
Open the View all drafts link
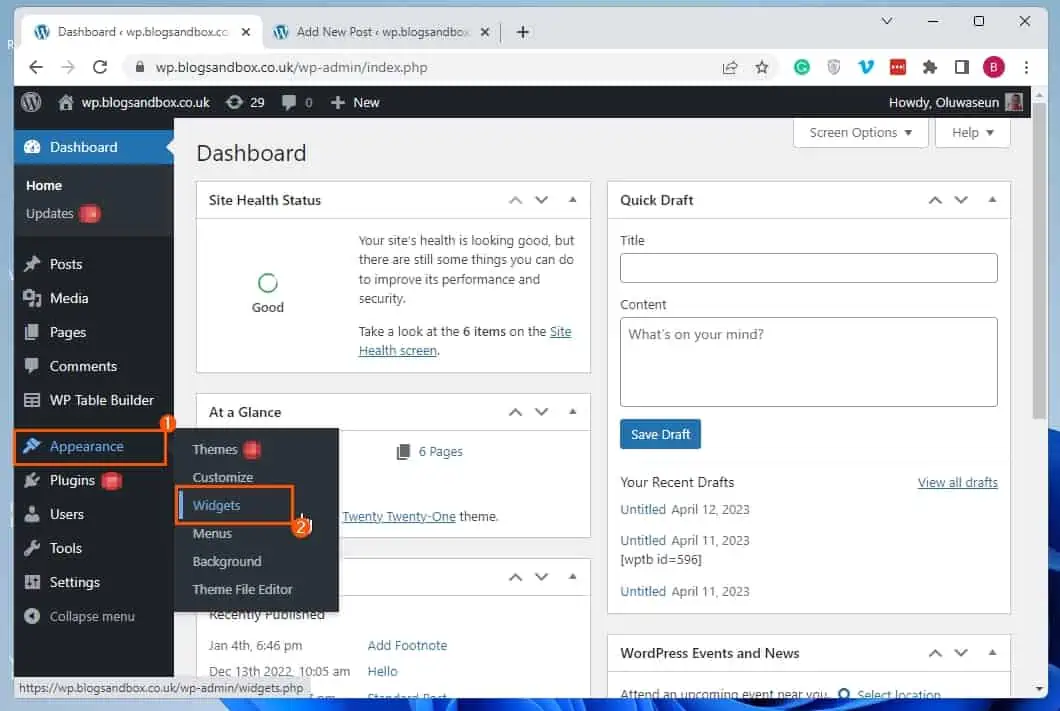click(x=957, y=483)
